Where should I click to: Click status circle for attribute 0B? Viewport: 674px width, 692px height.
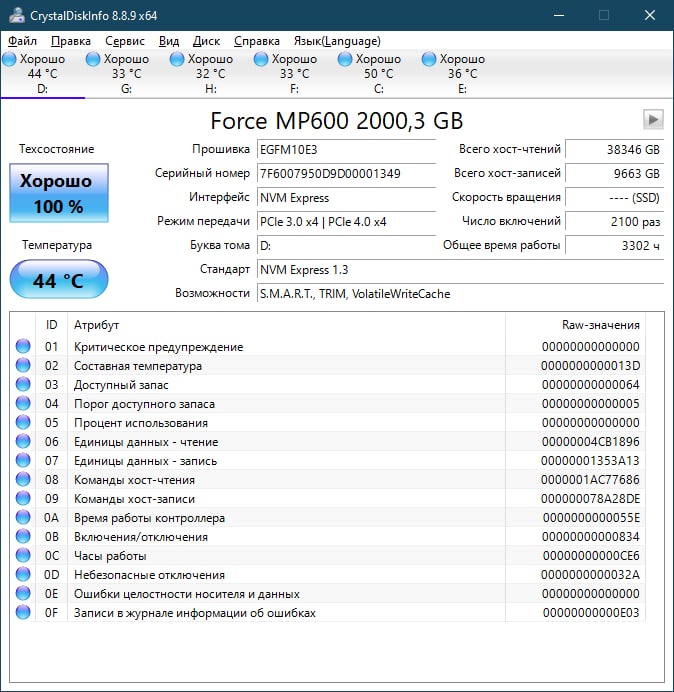23,536
